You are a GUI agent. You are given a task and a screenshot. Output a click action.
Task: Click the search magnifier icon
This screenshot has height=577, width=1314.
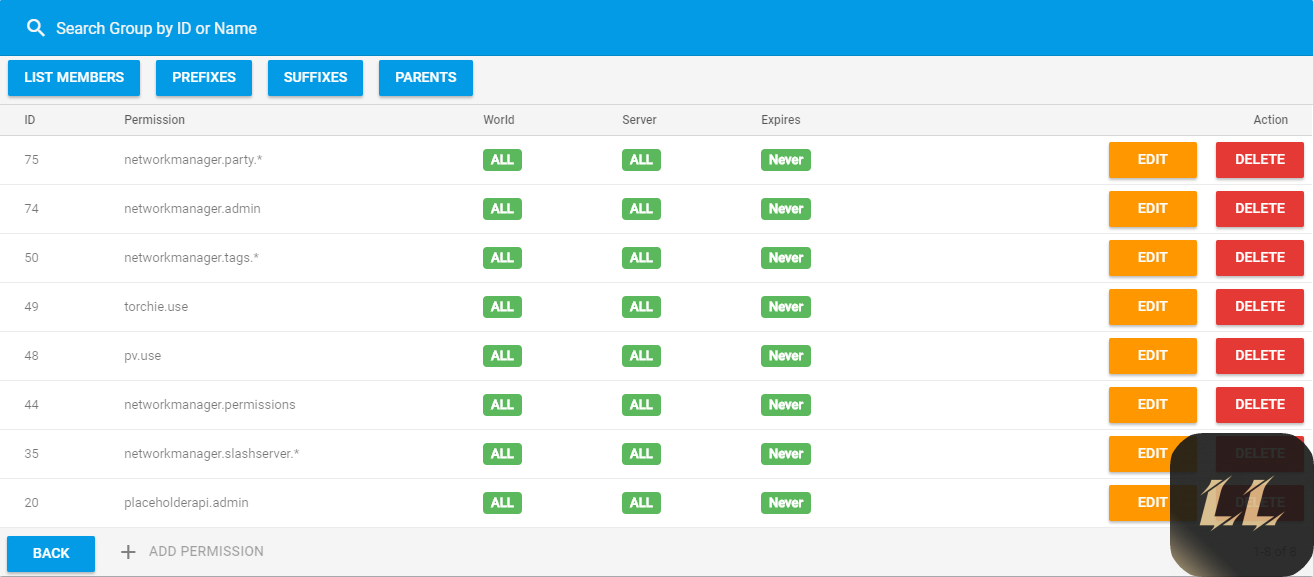tap(36, 28)
